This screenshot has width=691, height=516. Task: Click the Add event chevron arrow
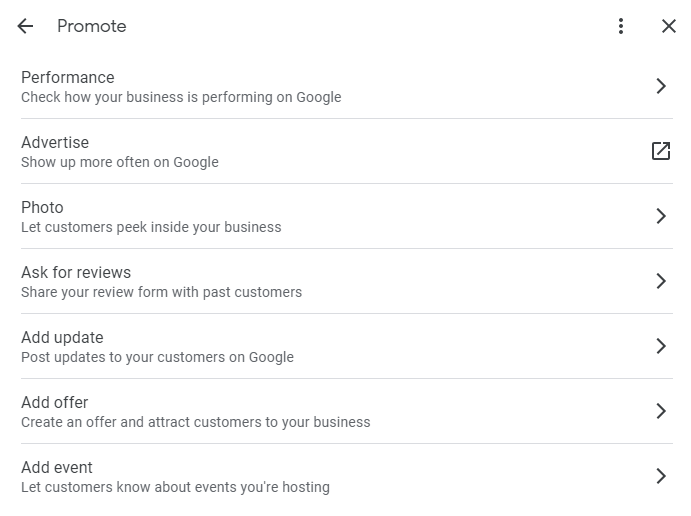point(660,476)
